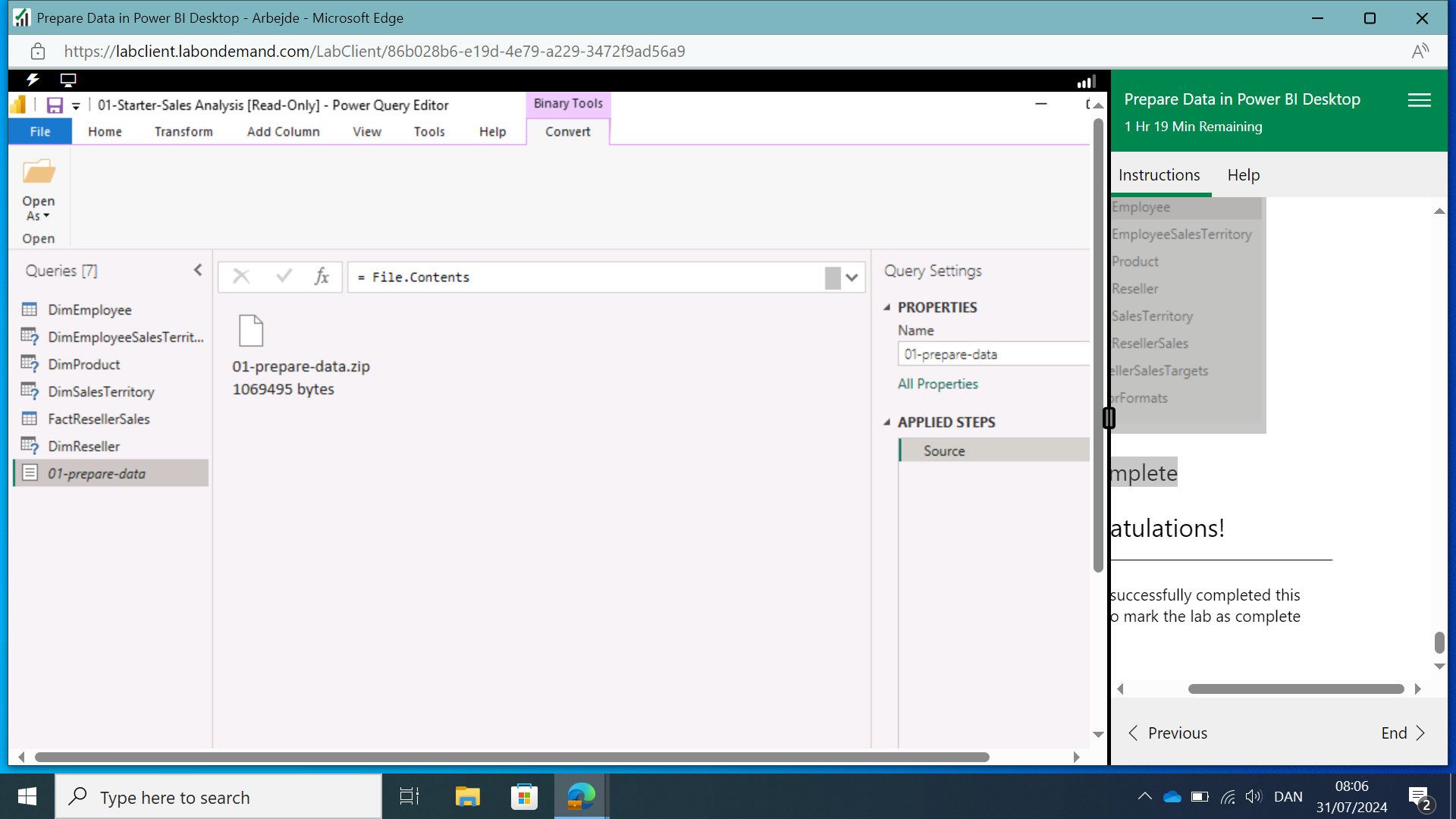Screen dimensions: 1456x819
Task: Click the network tray icon
Action: point(1228,796)
